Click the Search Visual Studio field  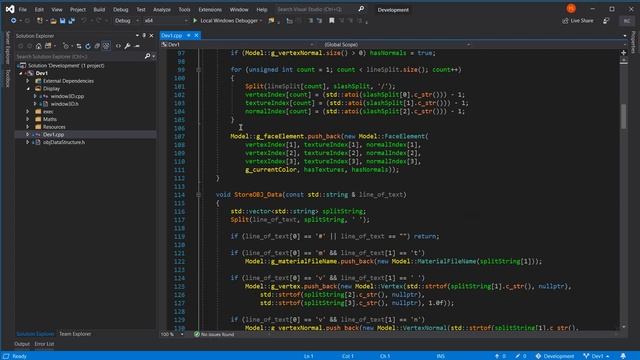(x=316, y=9)
